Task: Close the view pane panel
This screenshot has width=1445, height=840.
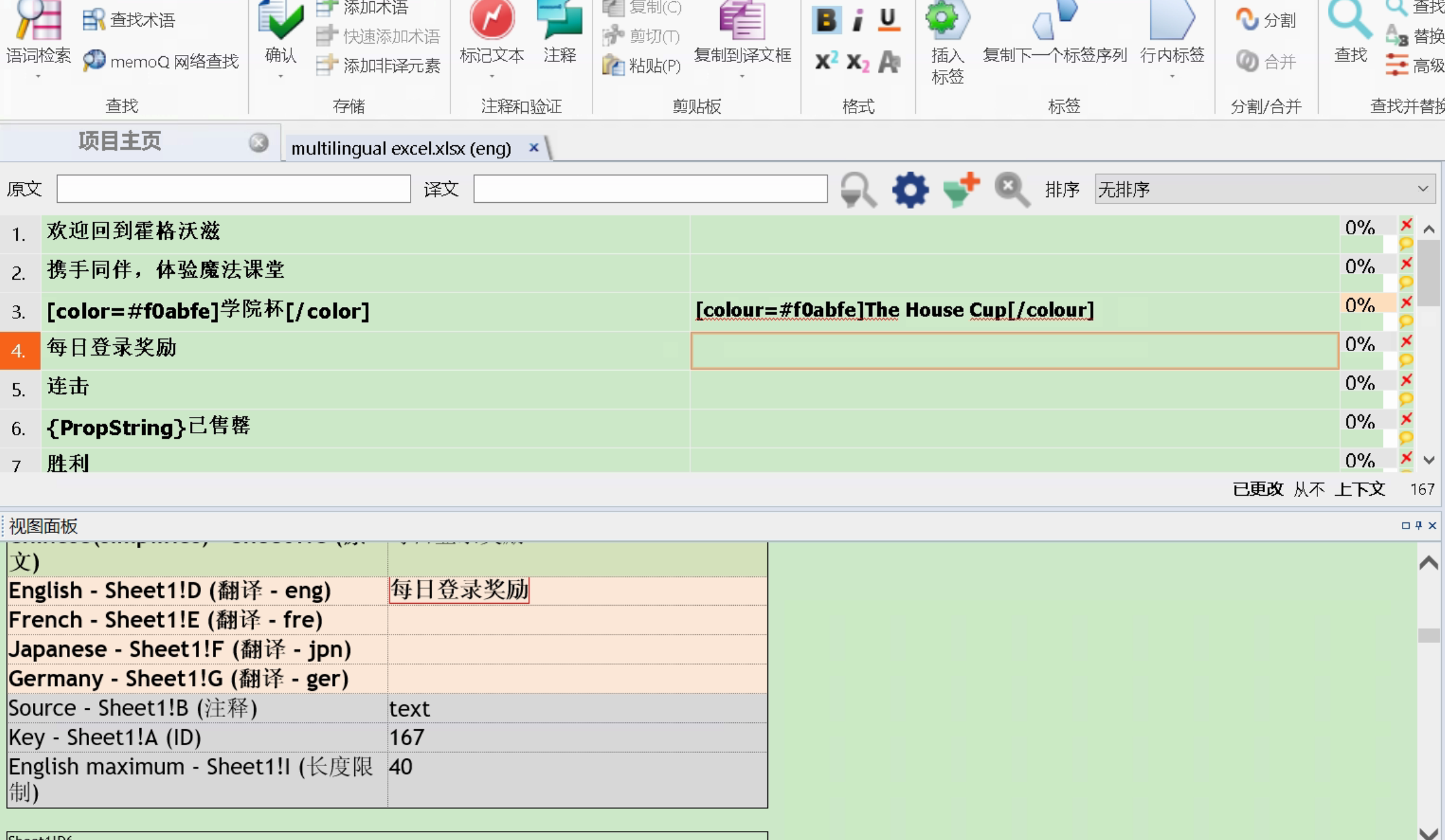Action: (x=1432, y=525)
